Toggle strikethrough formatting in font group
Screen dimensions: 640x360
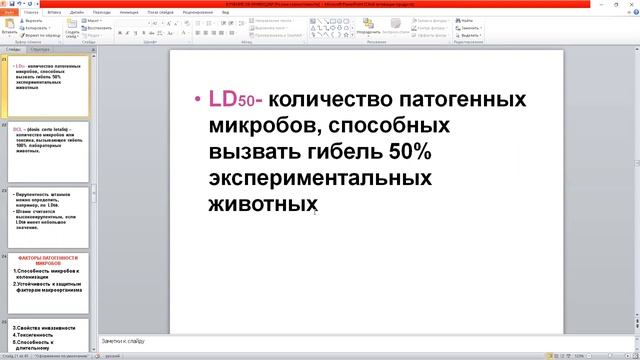(x=151, y=33)
